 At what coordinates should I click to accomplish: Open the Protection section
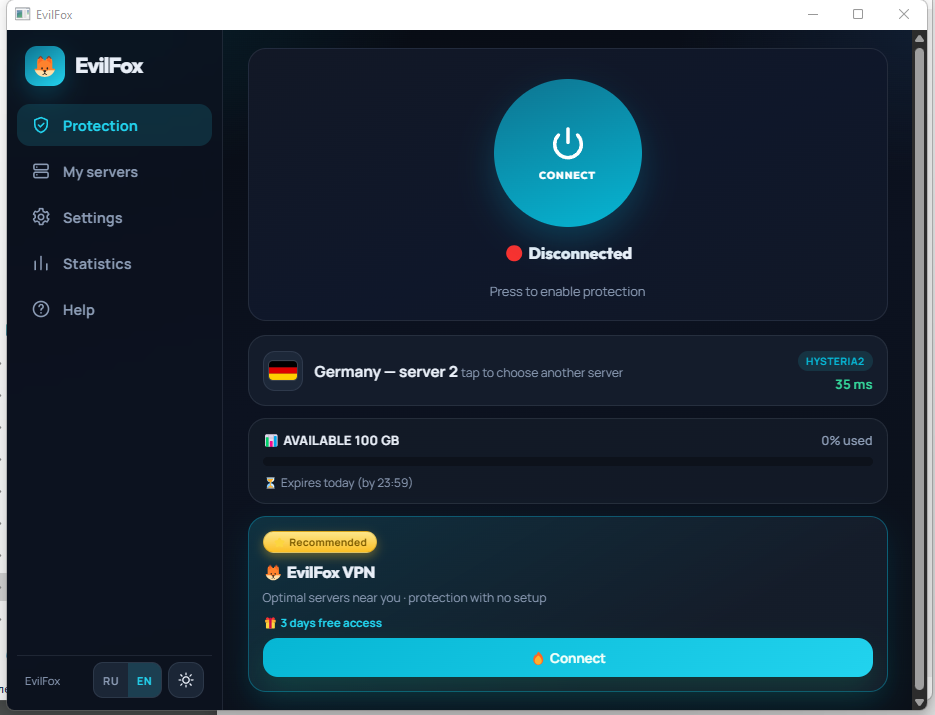tap(114, 125)
